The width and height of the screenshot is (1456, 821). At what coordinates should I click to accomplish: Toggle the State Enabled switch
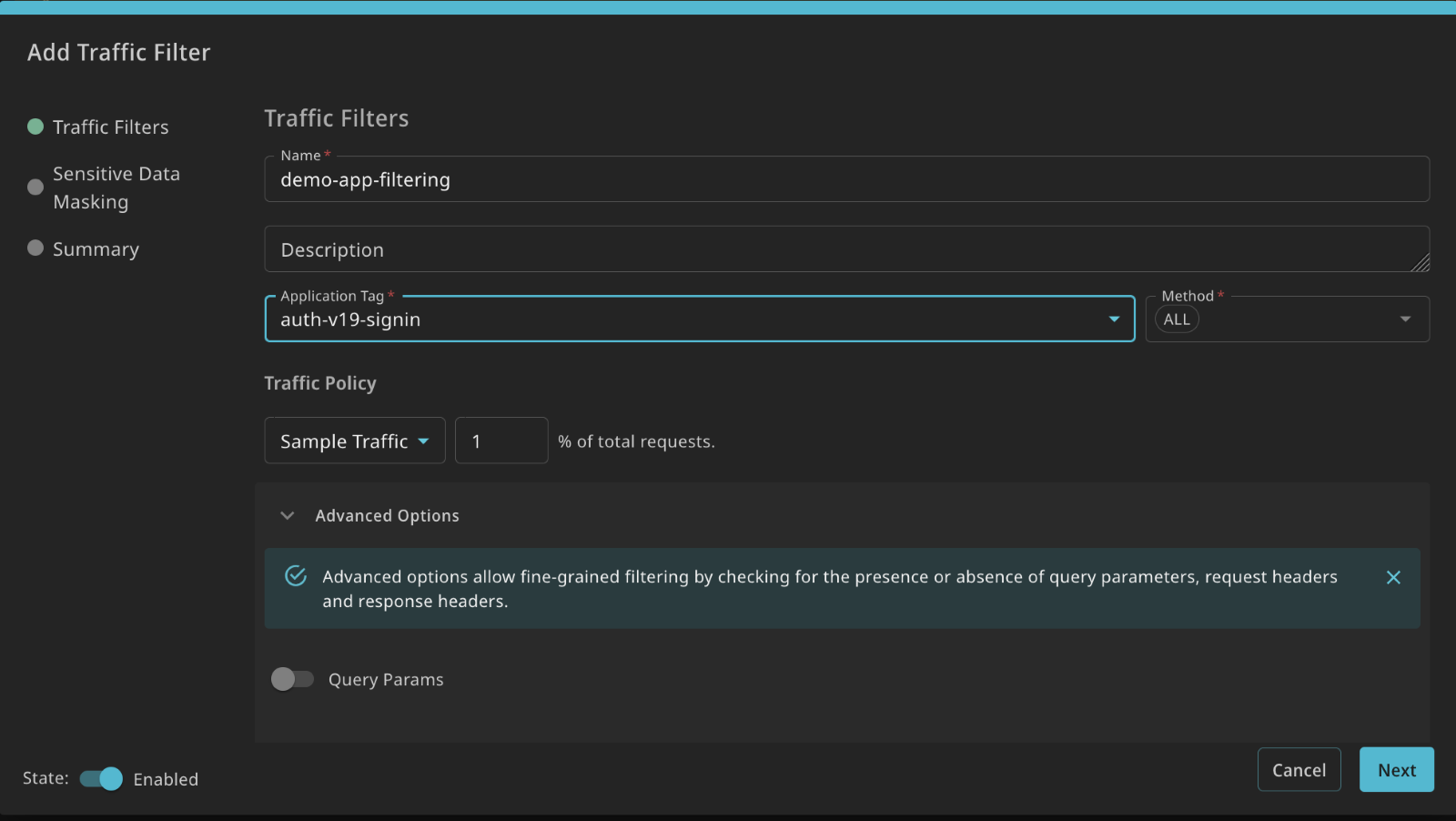pos(101,778)
